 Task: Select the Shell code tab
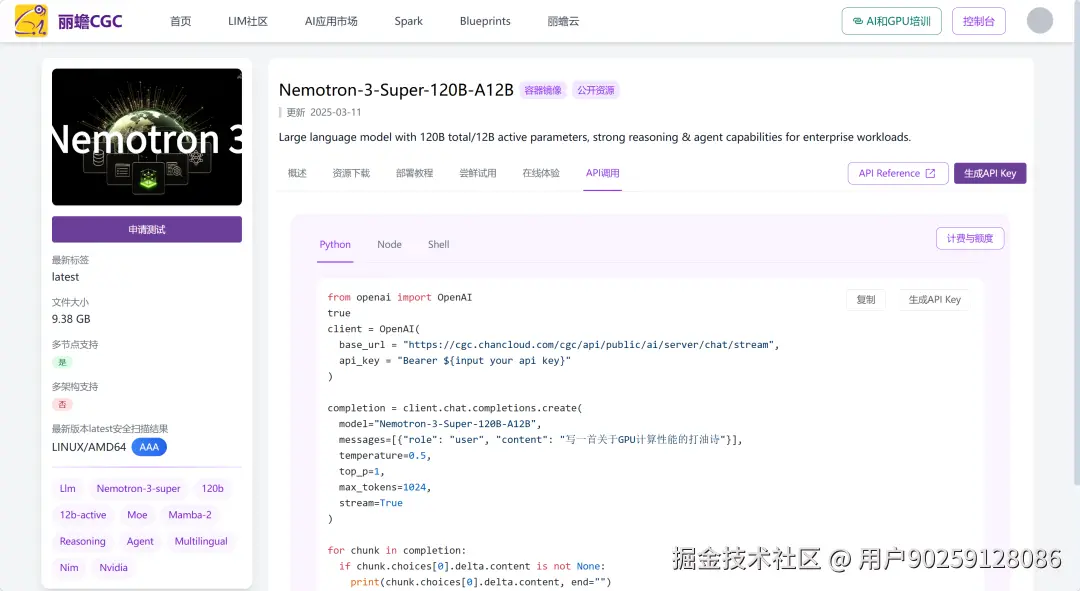click(438, 245)
